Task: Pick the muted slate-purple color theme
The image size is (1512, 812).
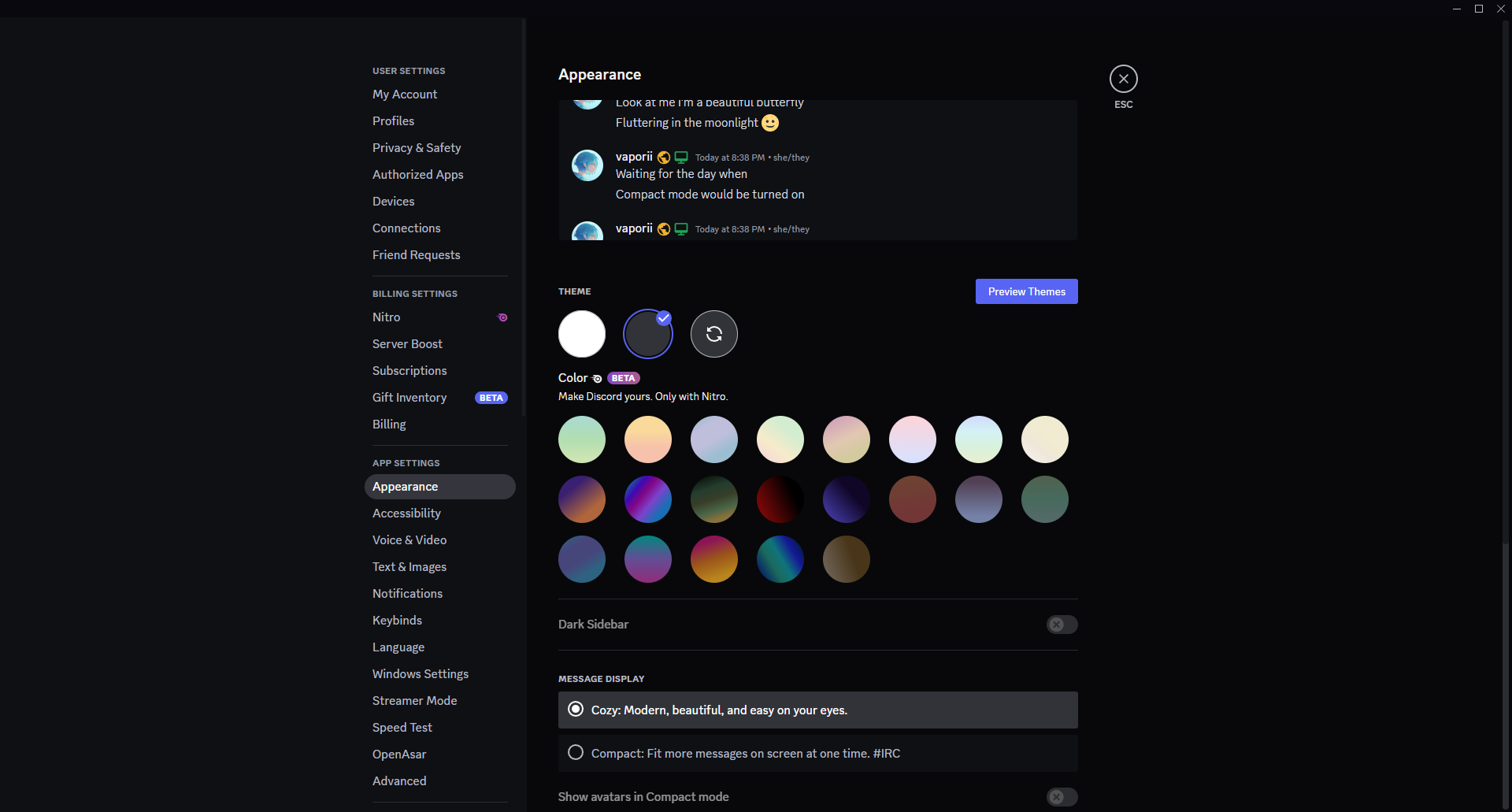Action: [979, 499]
